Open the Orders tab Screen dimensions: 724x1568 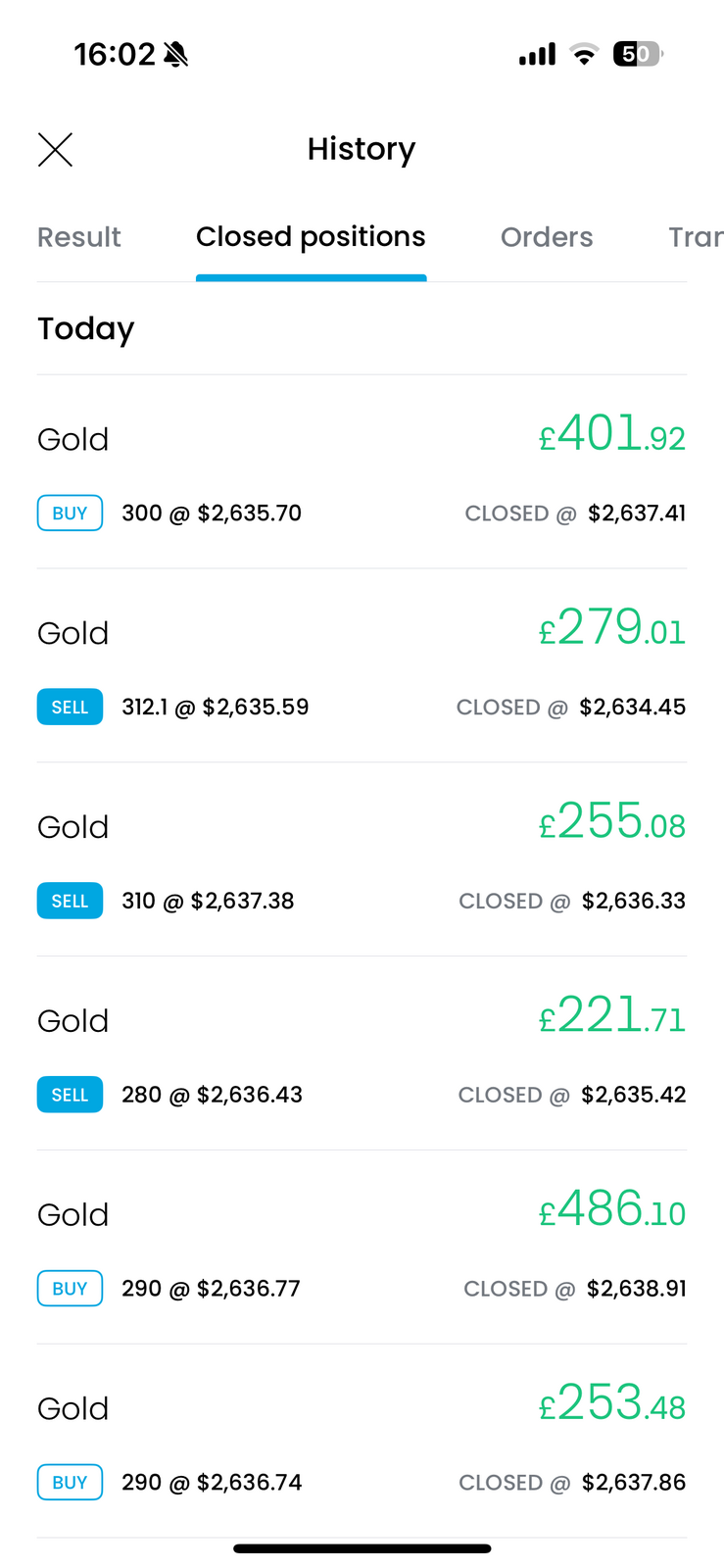pos(547,237)
